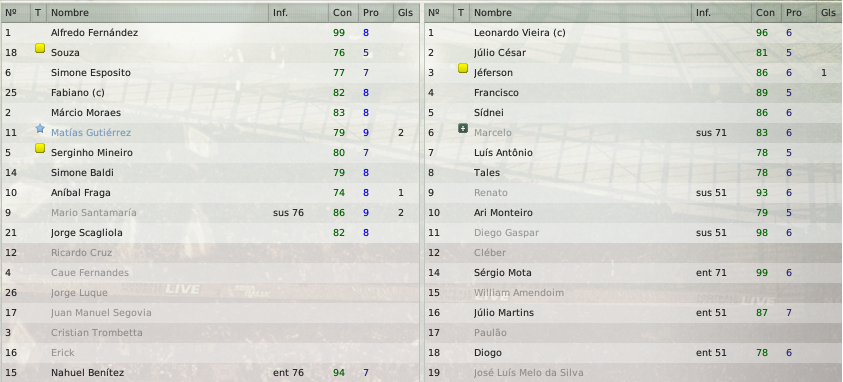Click star icon beside Matías Gutiérrez

coord(40,128)
